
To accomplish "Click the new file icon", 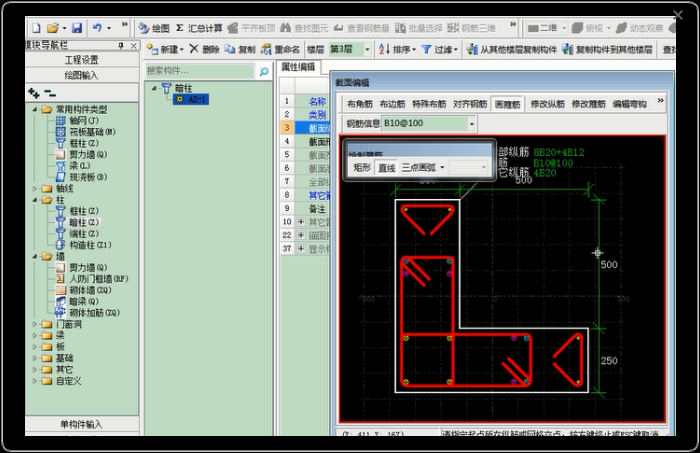I will [36, 29].
